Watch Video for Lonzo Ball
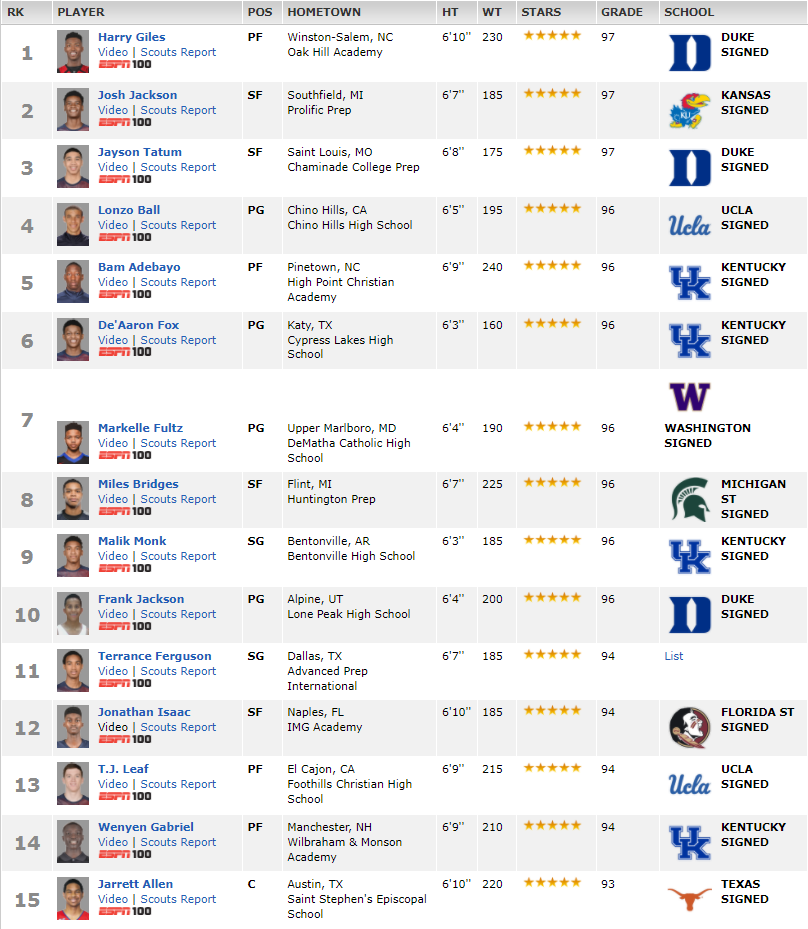Screen dimensions: 808x929 pyautogui.click(x=113, y=225)
